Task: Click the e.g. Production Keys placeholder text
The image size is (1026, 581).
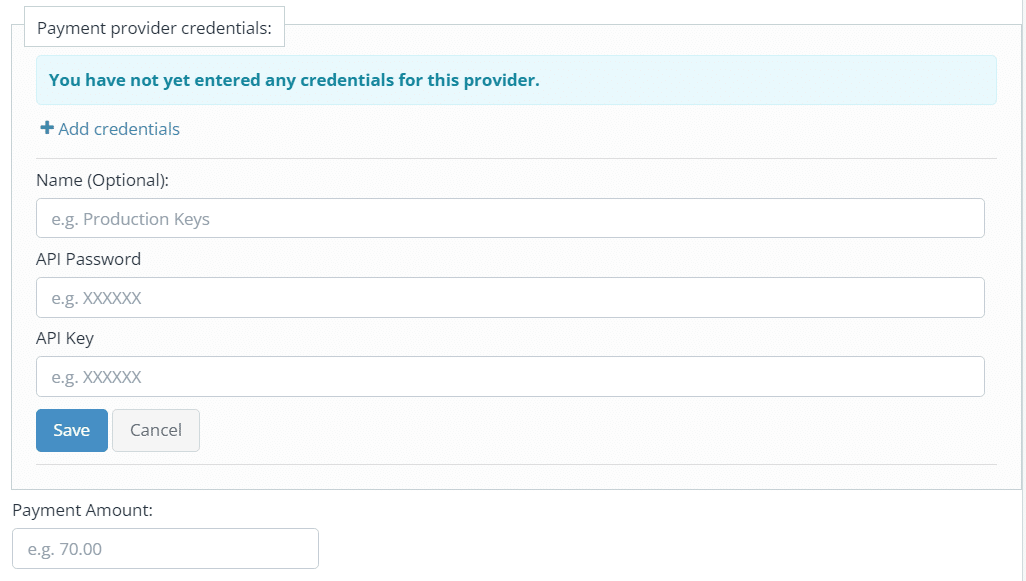Action: point(130,219)
